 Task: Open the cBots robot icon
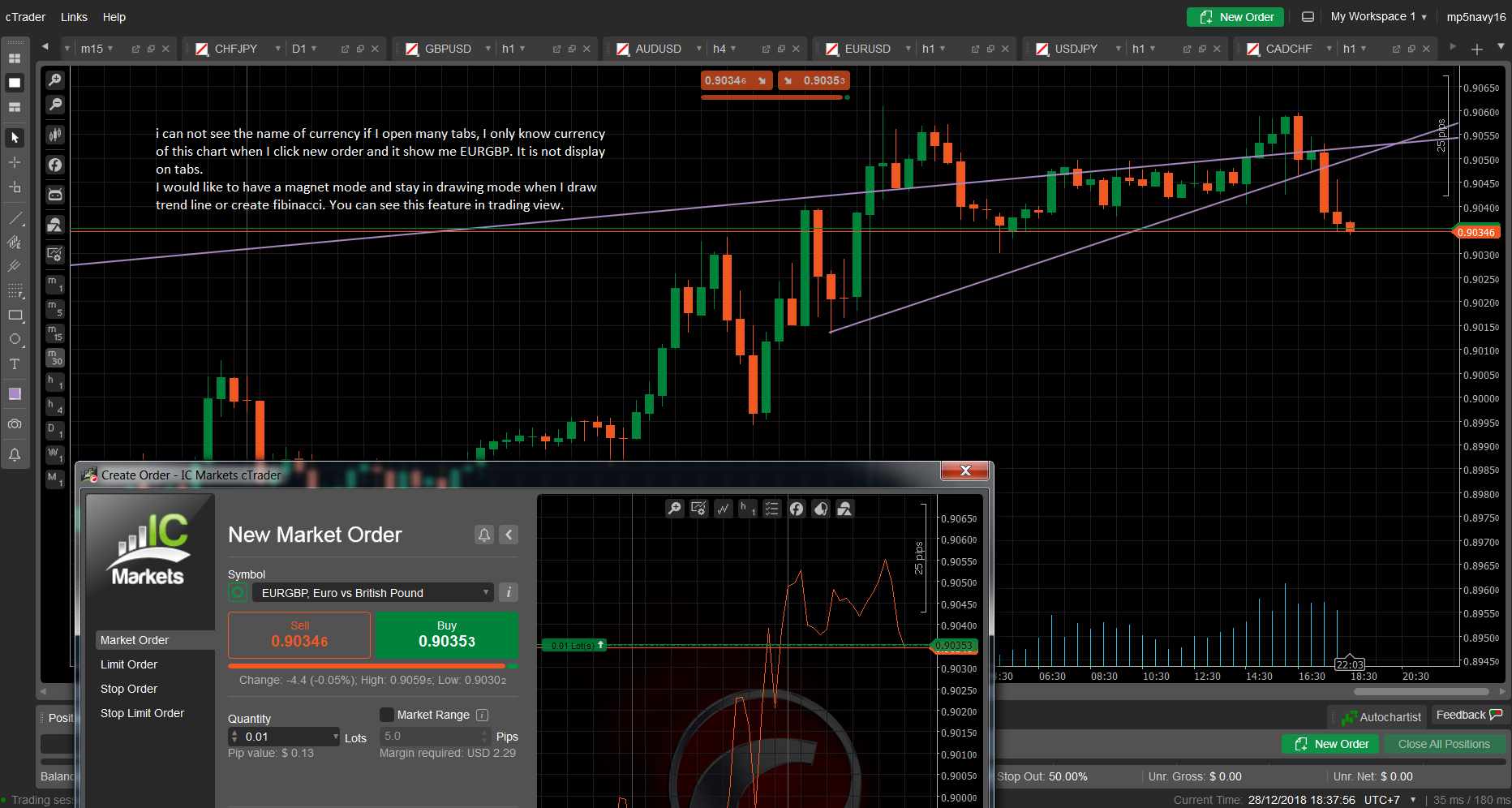point(54,195)
